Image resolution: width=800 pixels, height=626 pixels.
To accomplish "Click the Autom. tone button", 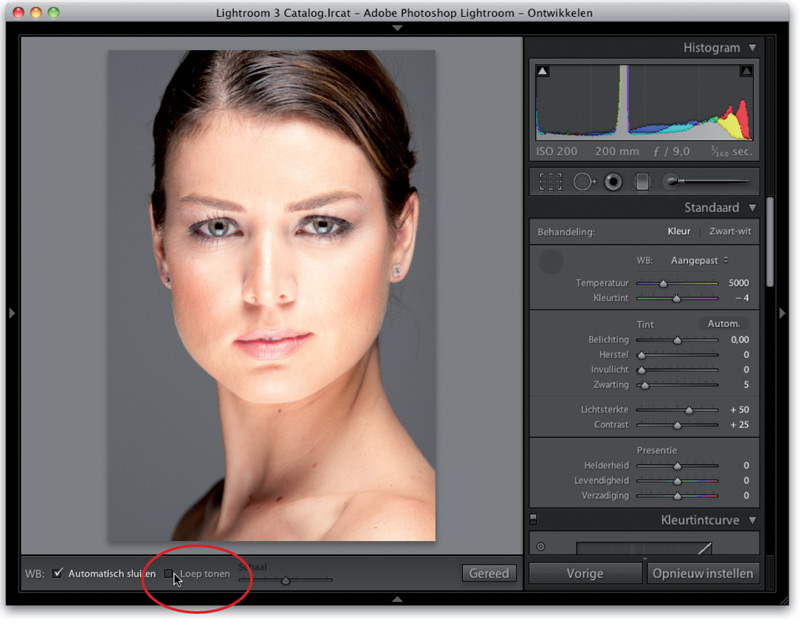I will pos(723,323).
